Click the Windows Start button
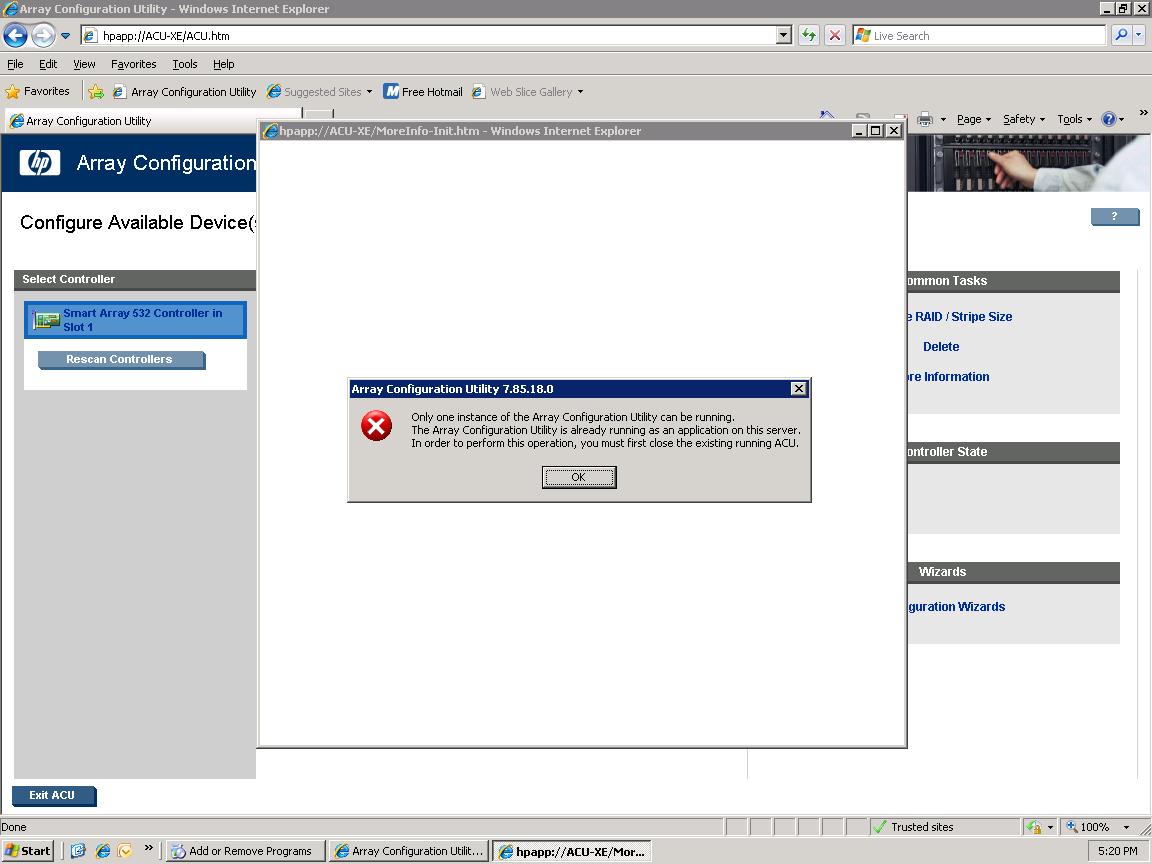Viewport: 1152px width, 864px height. (x=28, y=851)
